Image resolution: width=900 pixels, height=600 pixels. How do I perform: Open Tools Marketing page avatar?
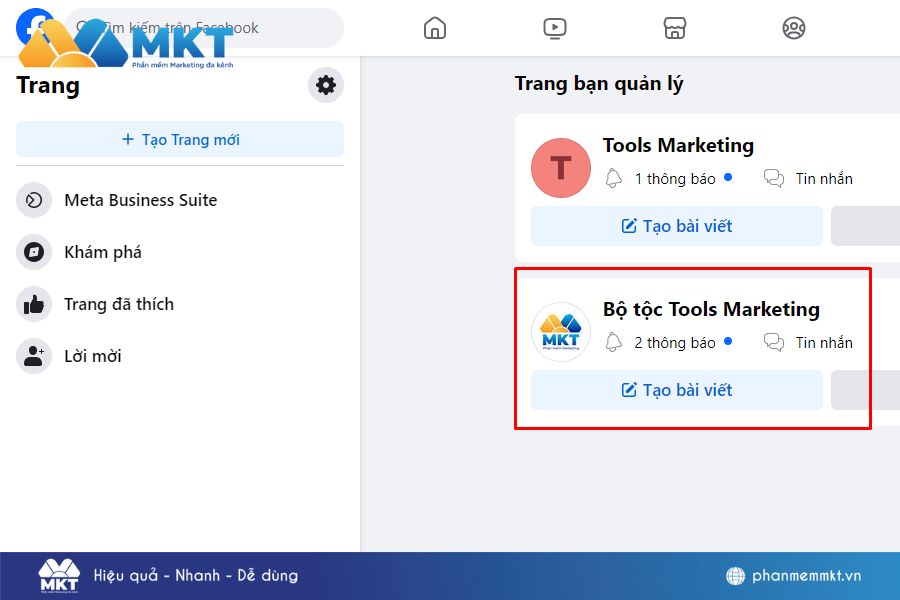click(x=561, y=168)
